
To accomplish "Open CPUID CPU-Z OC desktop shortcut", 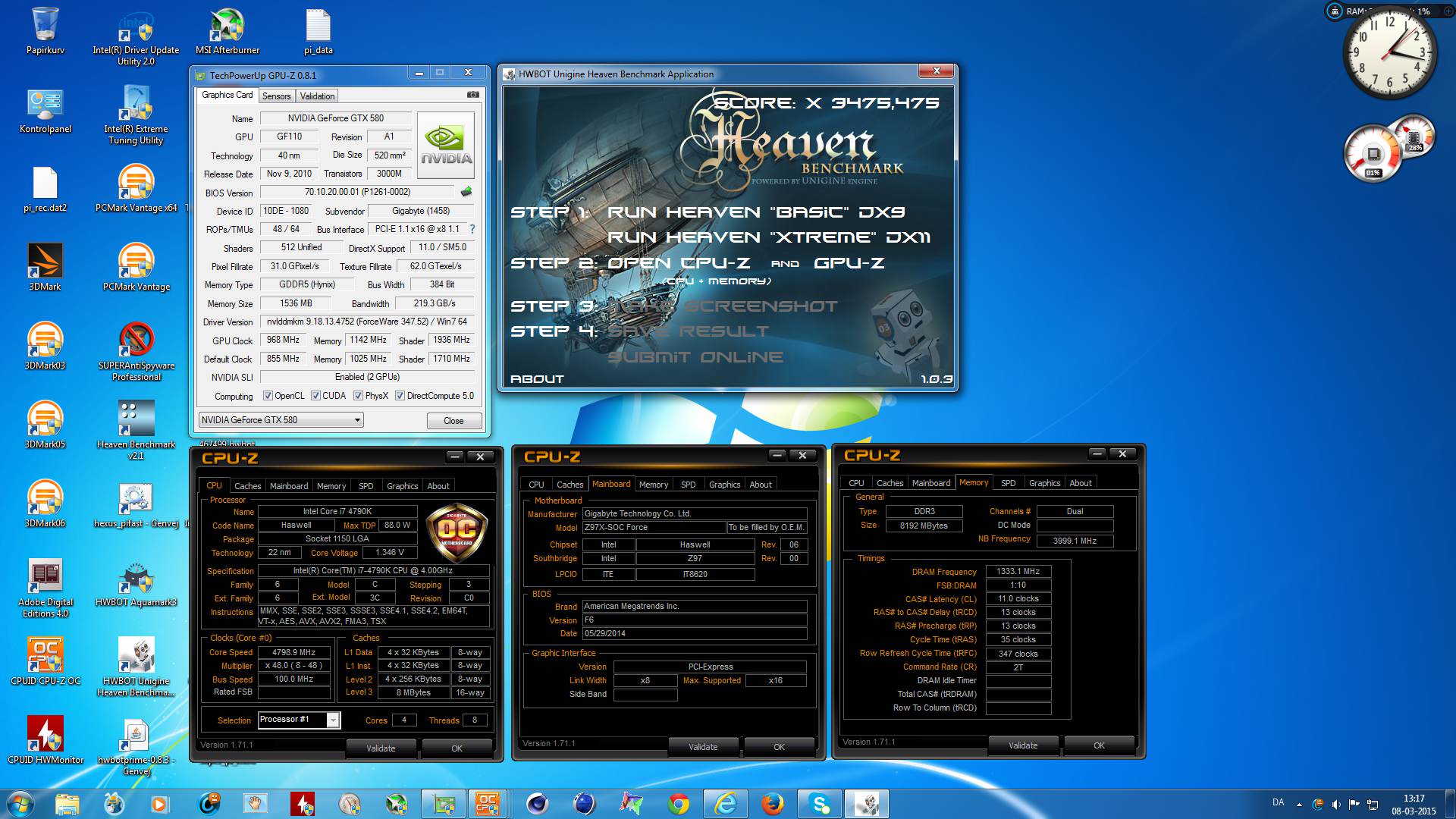I will coord(45,663).
